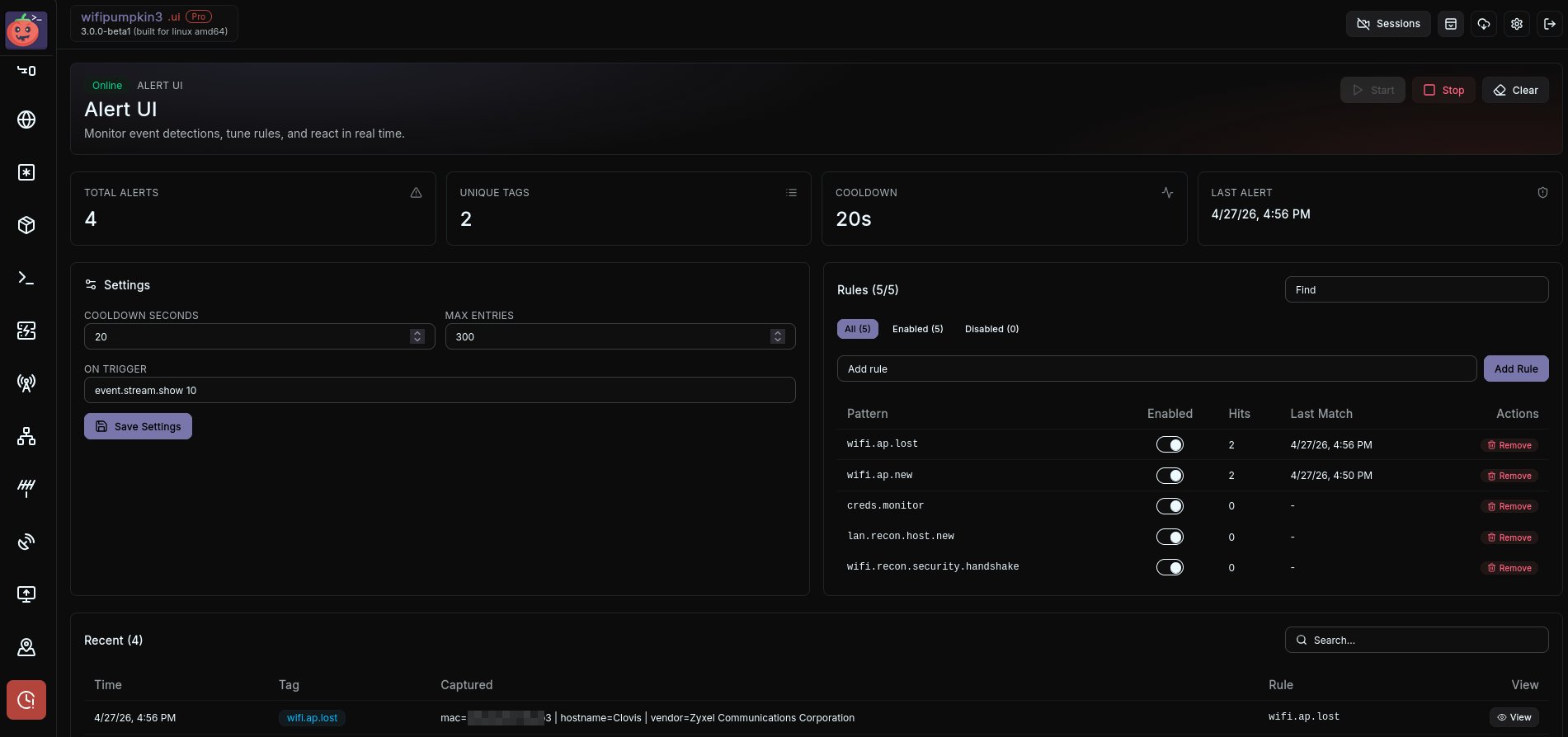This screenshot has width=1568, height=737.
Task: Select the All (5) rules filter tab
Action: [x=858, y=329]
